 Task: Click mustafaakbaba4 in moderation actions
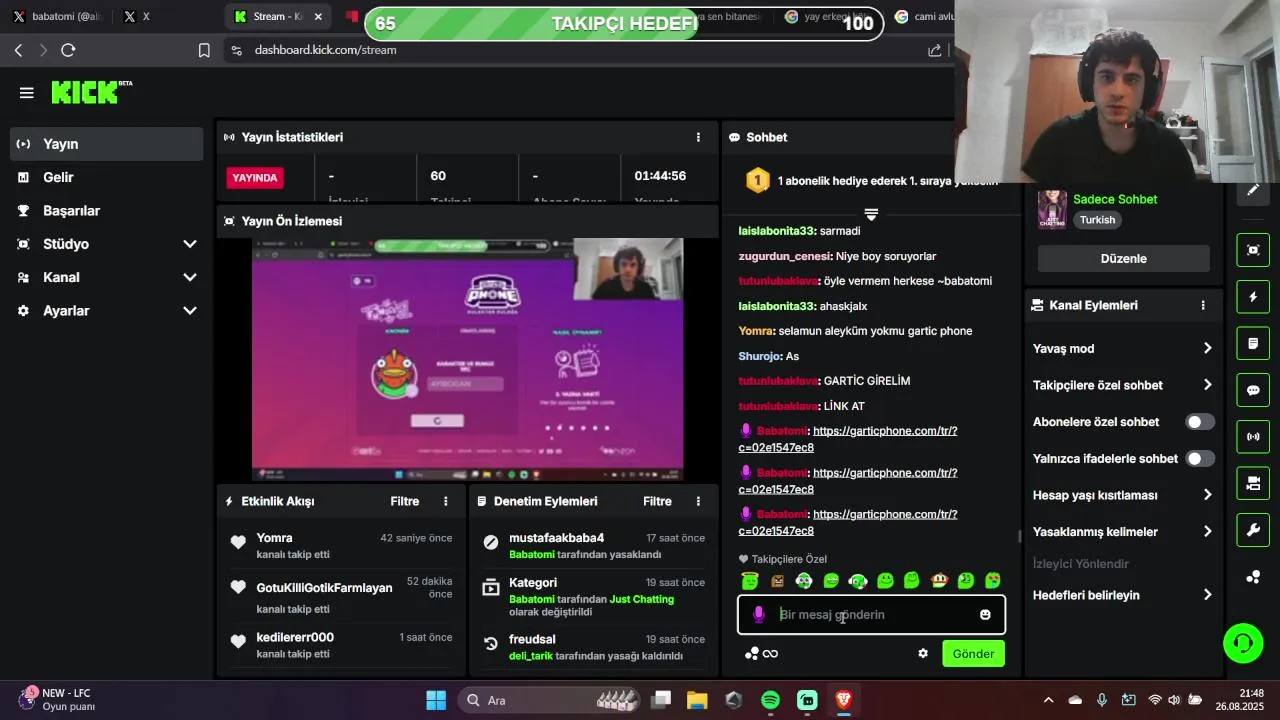pos(556,538)
